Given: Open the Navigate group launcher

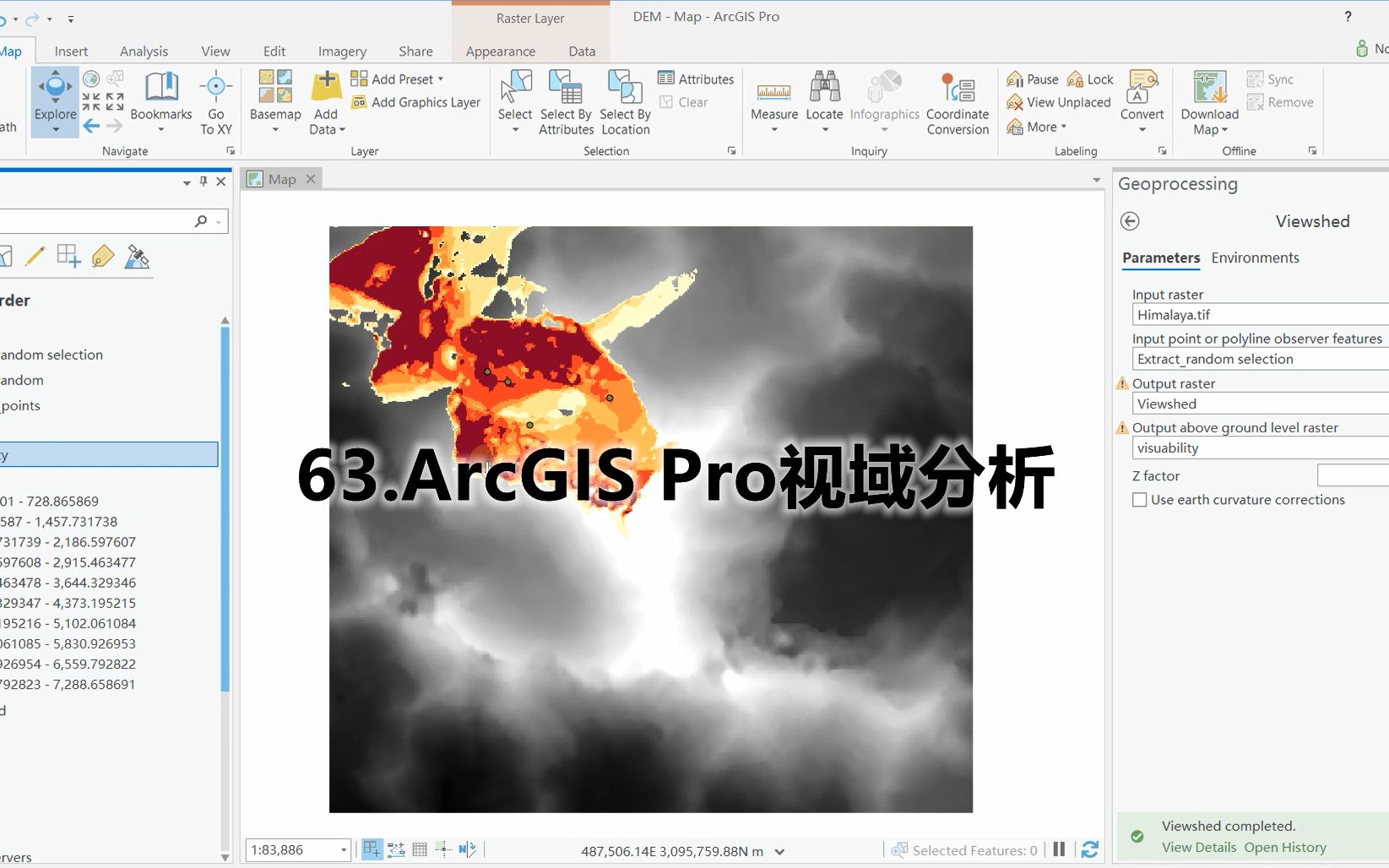Looking at the screenshot, I should click(x=231, y=151).
